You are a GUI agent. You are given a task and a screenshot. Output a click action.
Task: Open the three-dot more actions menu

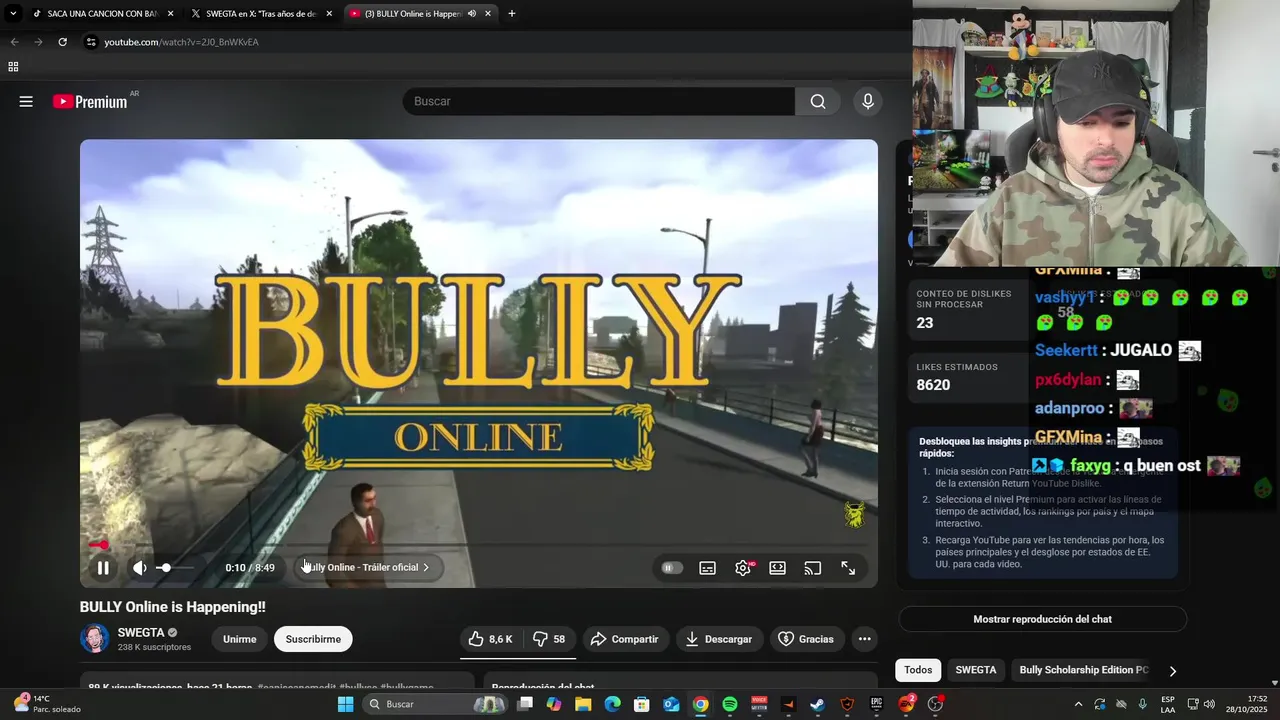(864, 639)
